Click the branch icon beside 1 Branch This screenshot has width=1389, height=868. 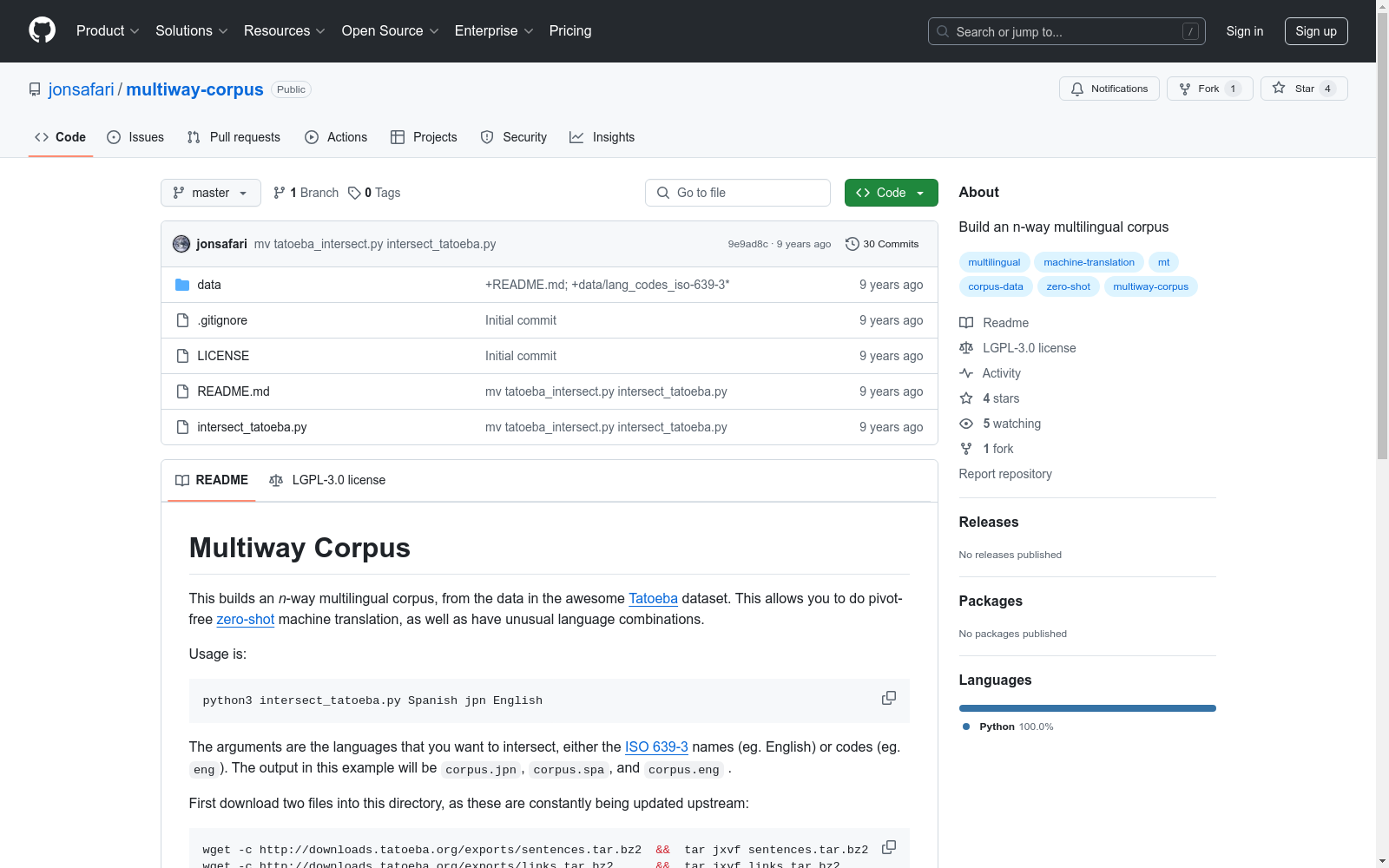[x=280, y=193]
